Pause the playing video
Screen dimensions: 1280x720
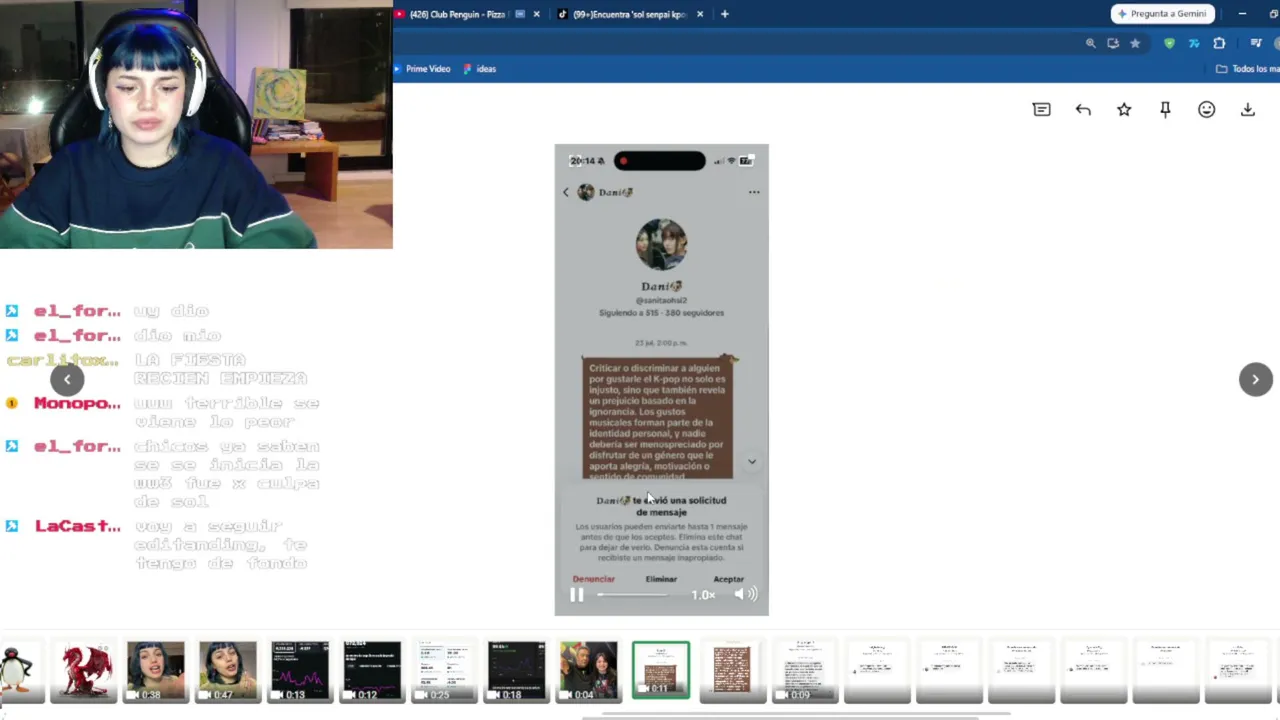[x=577, y=595]
